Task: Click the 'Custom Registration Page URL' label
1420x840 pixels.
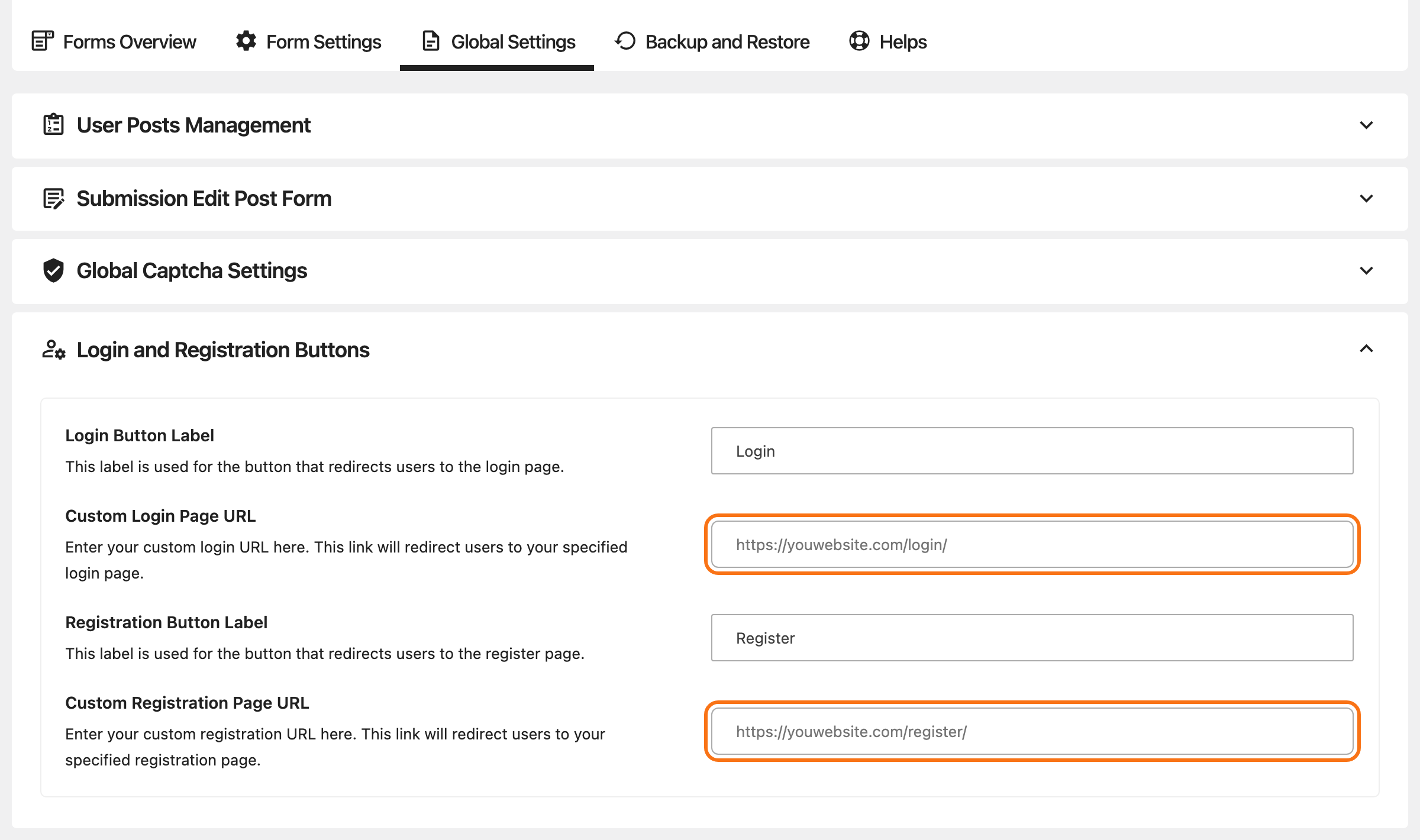Action: point(187,703)
